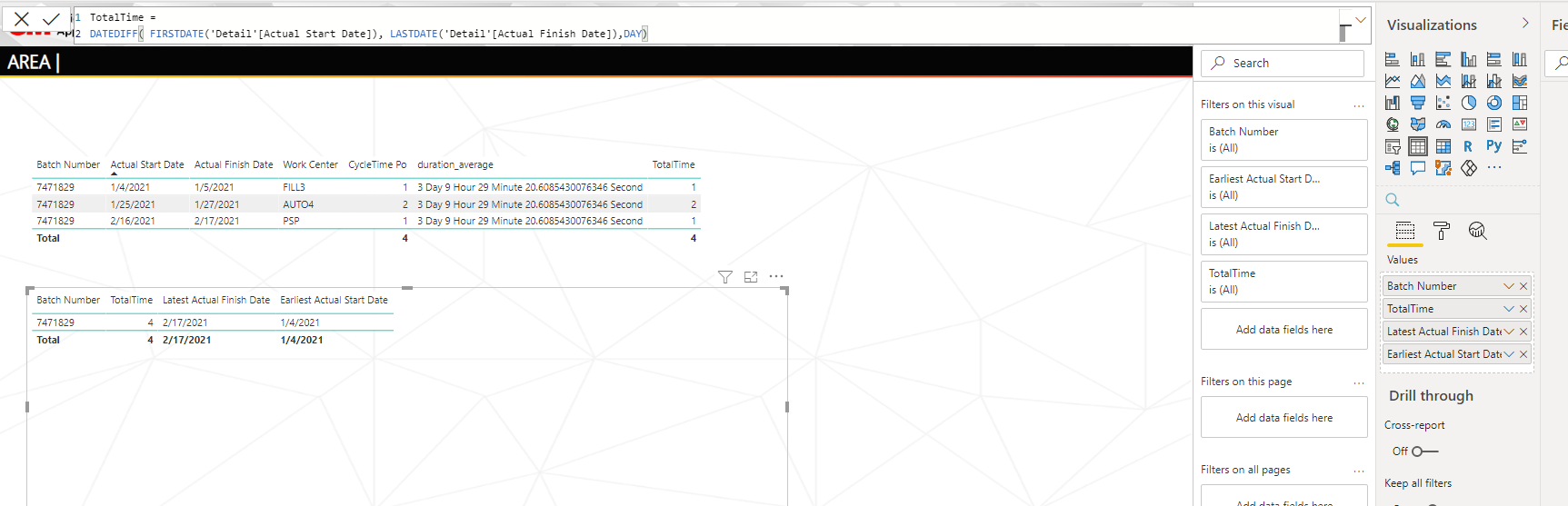
Task: Convert visual to a Slicer
Action: (1392, 146)
